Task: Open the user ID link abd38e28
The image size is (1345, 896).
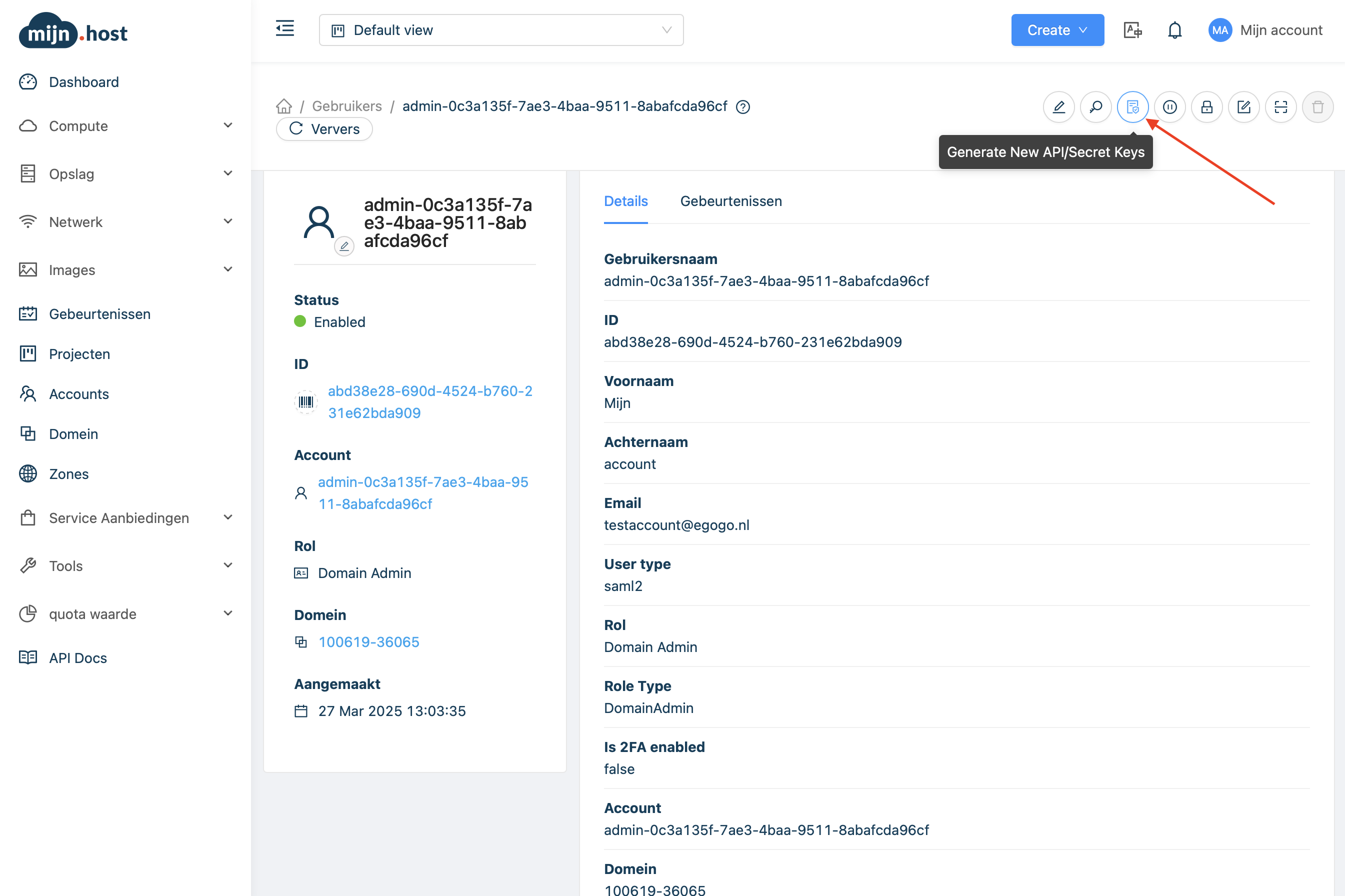Action: pyautogui.click(x=430, y=401)
